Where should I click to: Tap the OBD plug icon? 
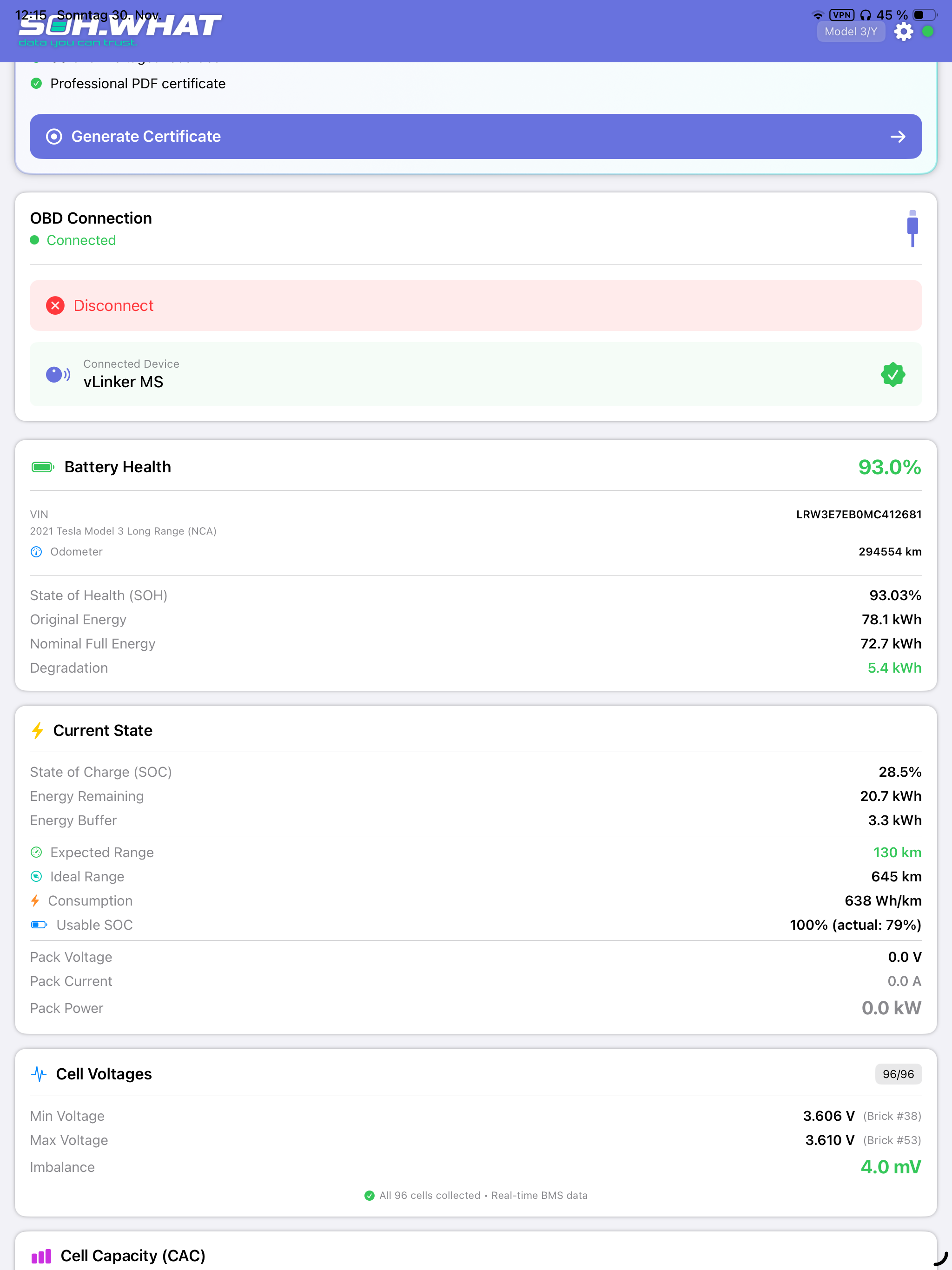[912, 229]
